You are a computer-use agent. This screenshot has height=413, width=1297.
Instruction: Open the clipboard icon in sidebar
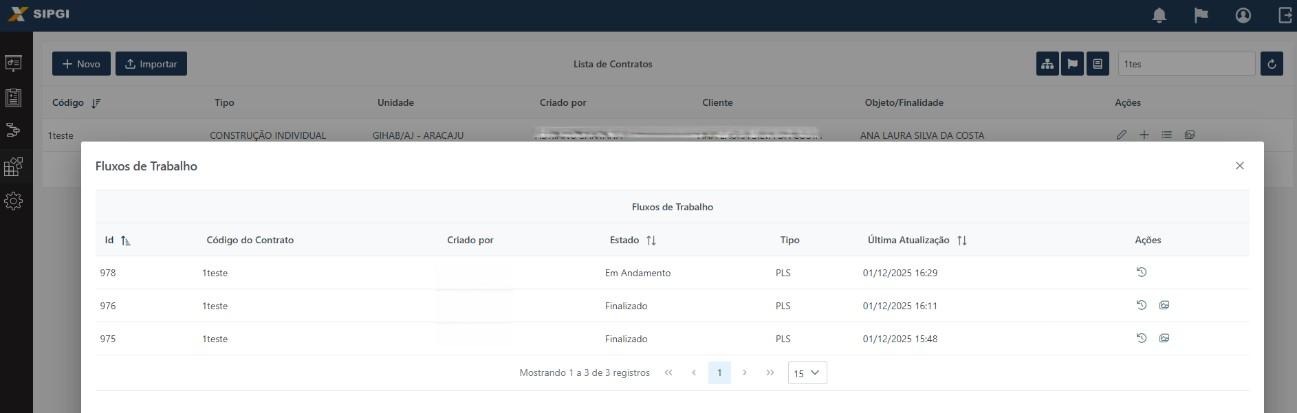point(14,97)
